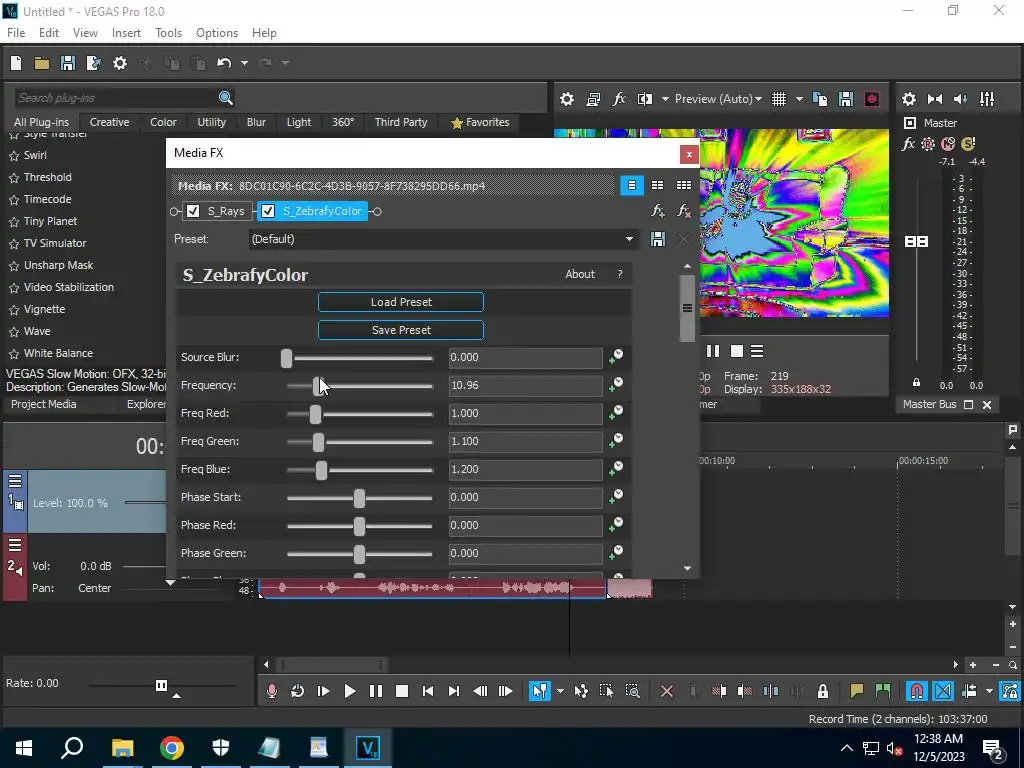
Task: Animate the Frequency parameter
Action: pyautogui.click(x=616, y=385)
